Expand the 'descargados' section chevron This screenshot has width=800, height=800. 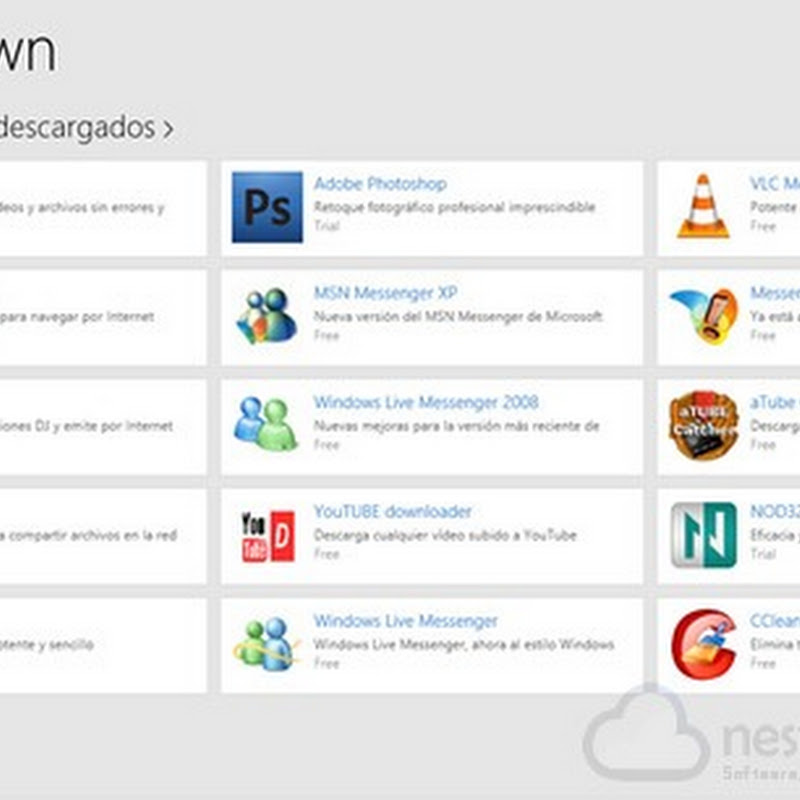click(168, 129)
